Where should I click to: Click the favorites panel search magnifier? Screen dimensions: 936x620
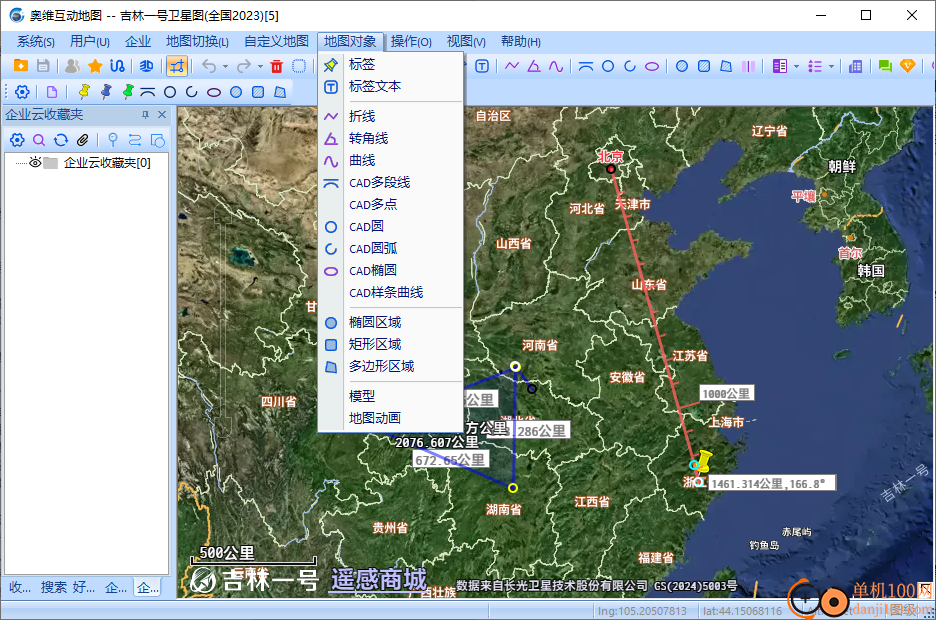tap(39, 140)
